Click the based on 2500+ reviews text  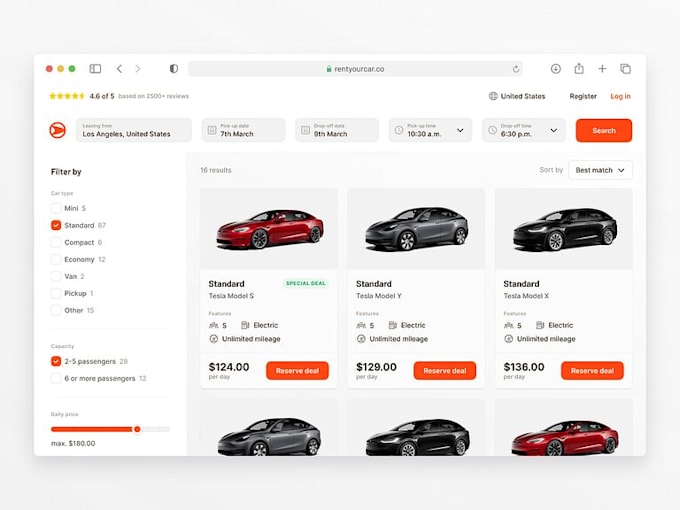coord(154,96)
